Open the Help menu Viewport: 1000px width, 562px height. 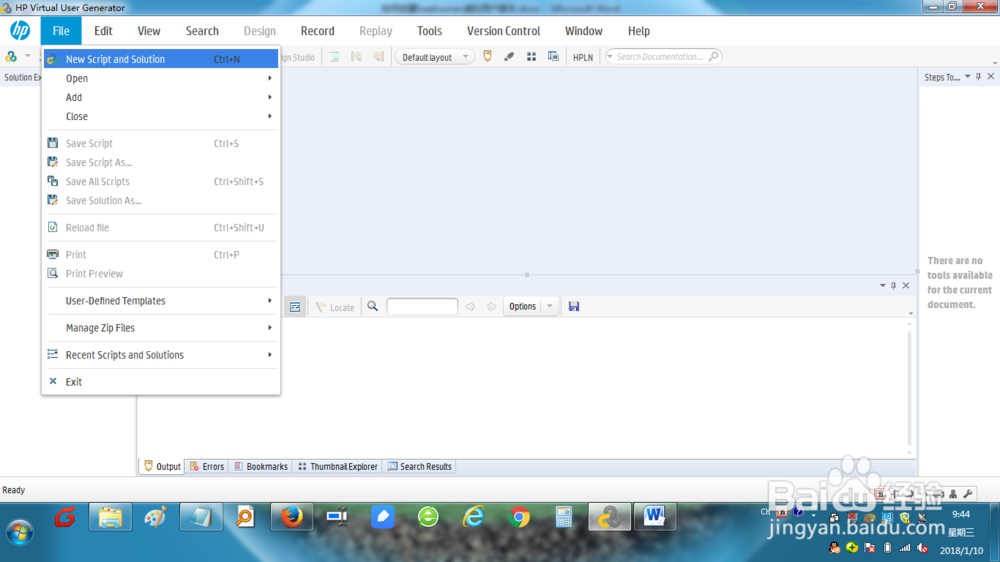click(x=638, y=31)
